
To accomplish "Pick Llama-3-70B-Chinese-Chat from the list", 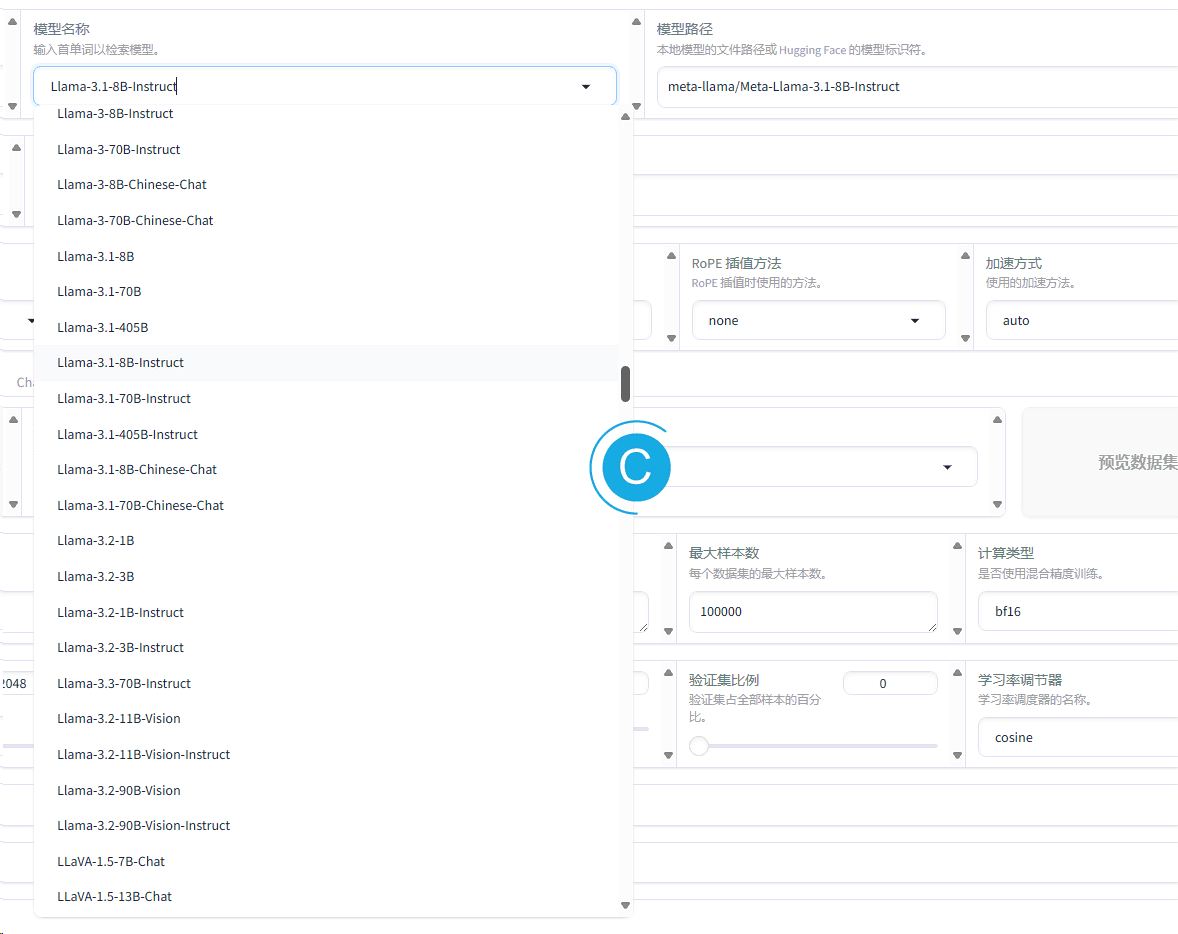I will click(x=326, y=221).
